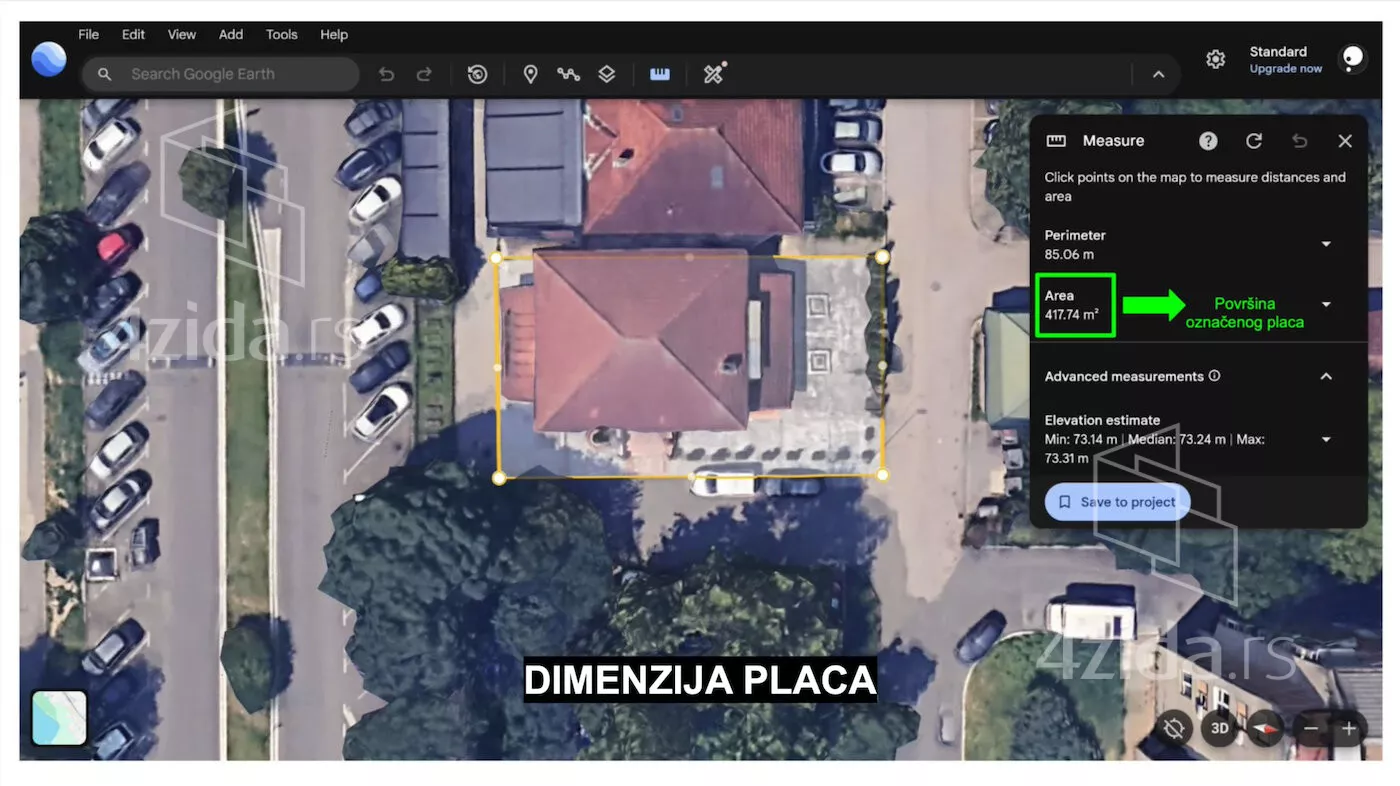Open the Tools menu
This screenshot has width=1400, height=786.
pyautogui.click(x=281, y=34)
